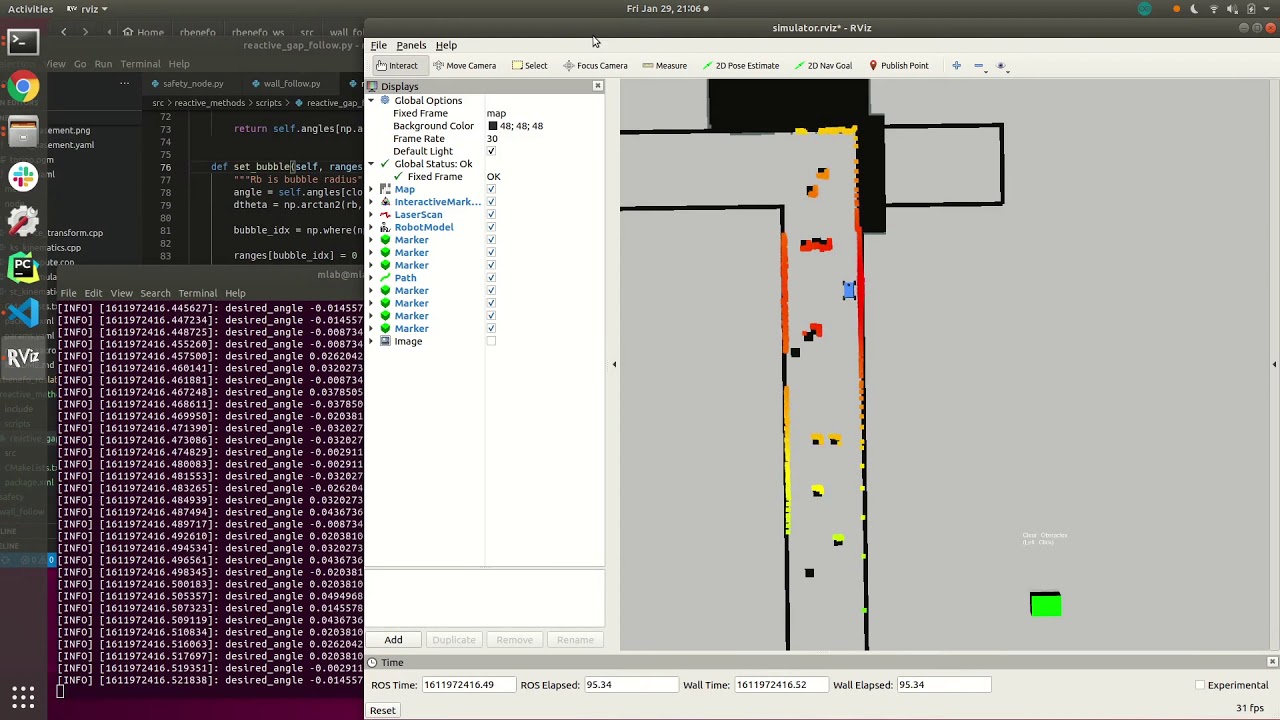The height and width of the screenshot is (720, 1280).
Task: Click the blue plus add-tool icon
Action: point(956,66)
